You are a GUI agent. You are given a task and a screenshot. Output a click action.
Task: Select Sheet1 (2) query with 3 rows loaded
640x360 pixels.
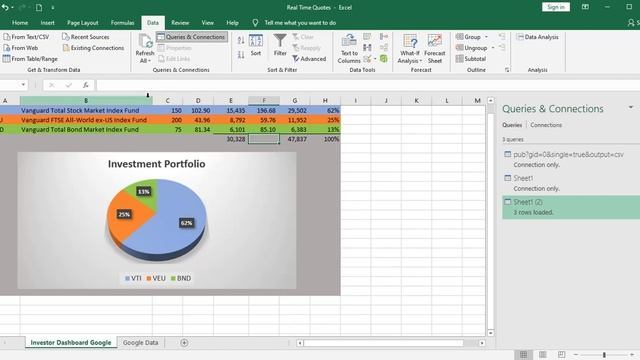tap(571, 207)
